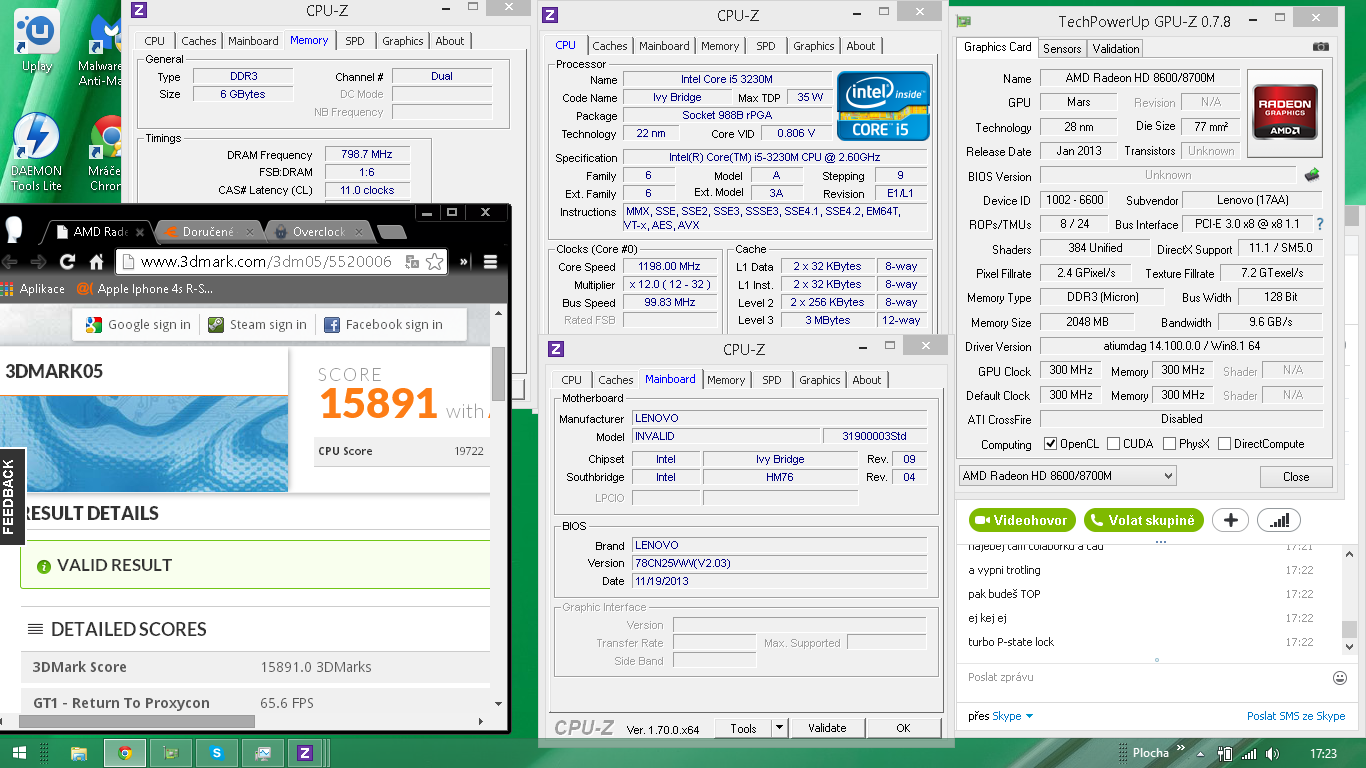
Task: Click Google sign in link
Action: tap(138, 325)
